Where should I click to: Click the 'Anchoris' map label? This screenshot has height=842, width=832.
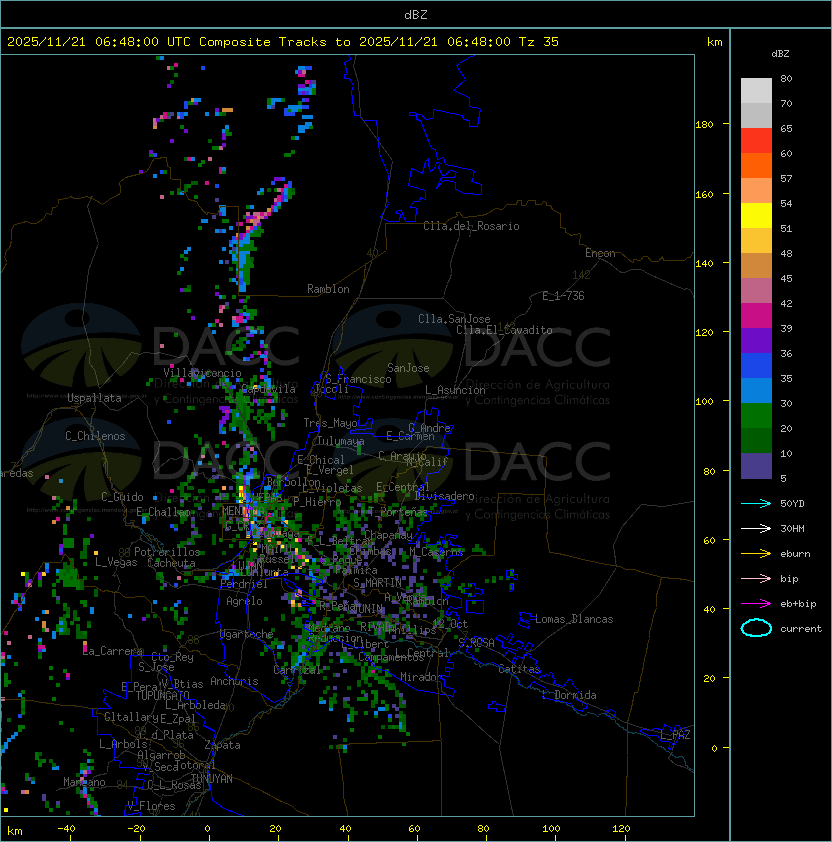pyautogui.click(x=234, y=681)
